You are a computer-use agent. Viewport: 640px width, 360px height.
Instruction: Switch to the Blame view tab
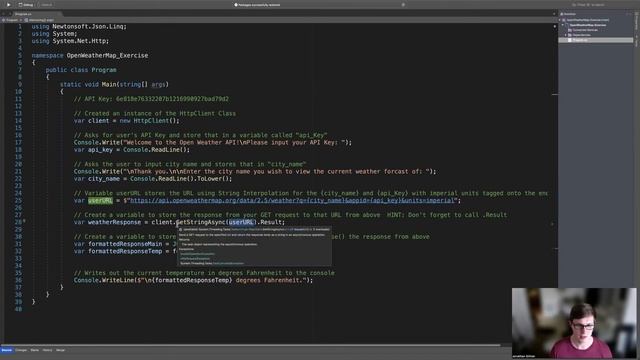tap(35, 350)
